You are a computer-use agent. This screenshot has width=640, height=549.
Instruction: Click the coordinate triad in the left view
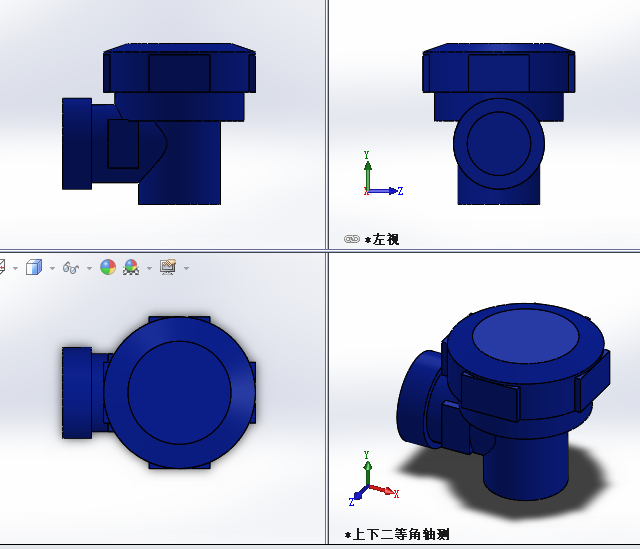point(383,173)
